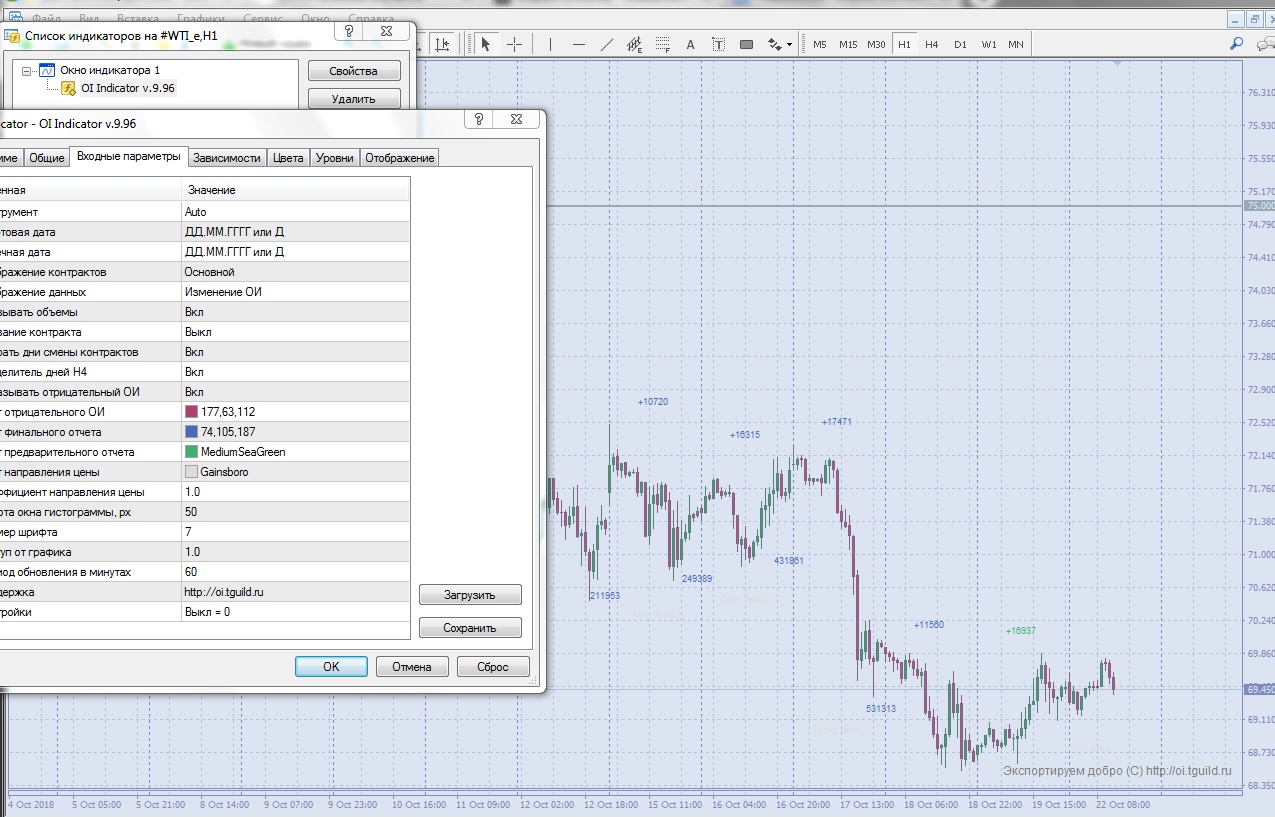Click the 'Свойства' button

coord(354,71)
